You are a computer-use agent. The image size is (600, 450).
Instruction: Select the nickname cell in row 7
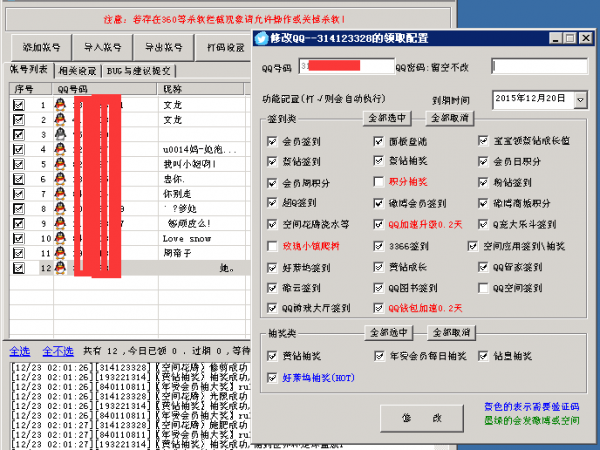point(202,194)
